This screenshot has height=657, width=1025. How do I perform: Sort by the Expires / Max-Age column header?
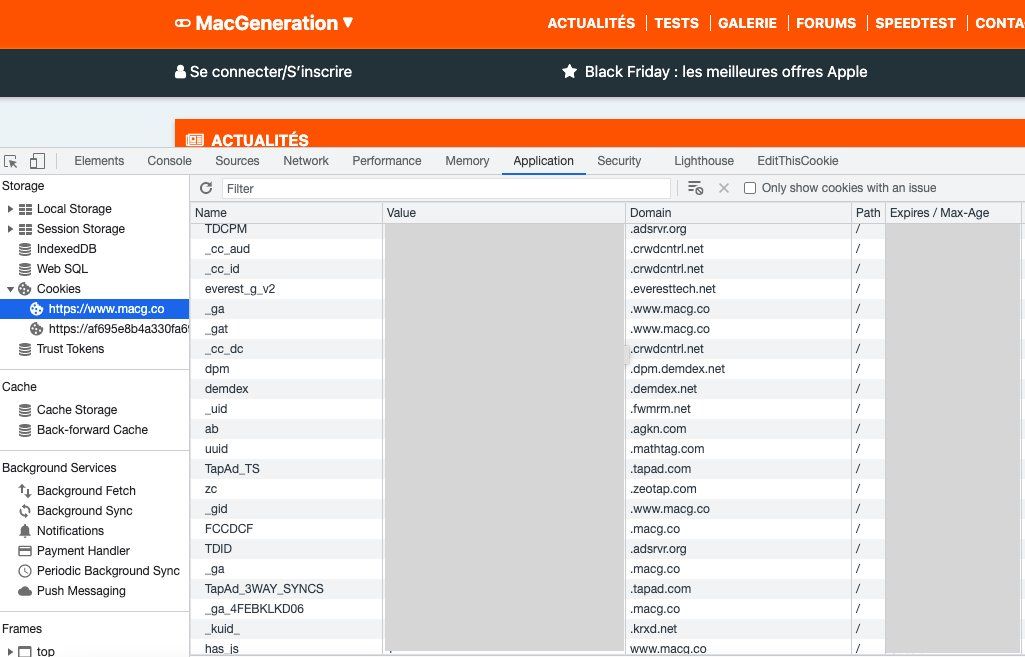click(x=952, y=212)
